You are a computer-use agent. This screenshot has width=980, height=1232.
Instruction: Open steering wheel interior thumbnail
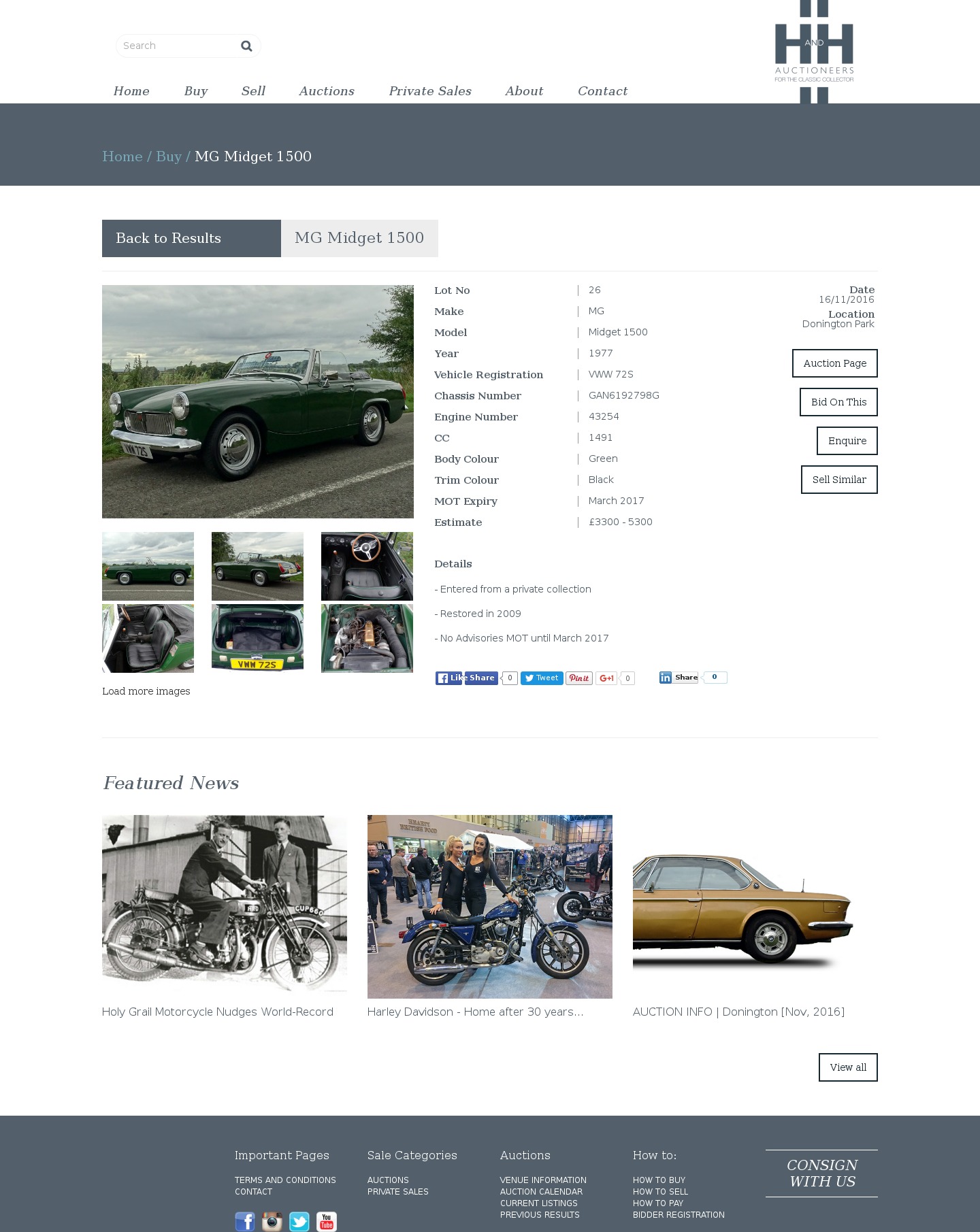pyautogui.click(x=367, y=566)
